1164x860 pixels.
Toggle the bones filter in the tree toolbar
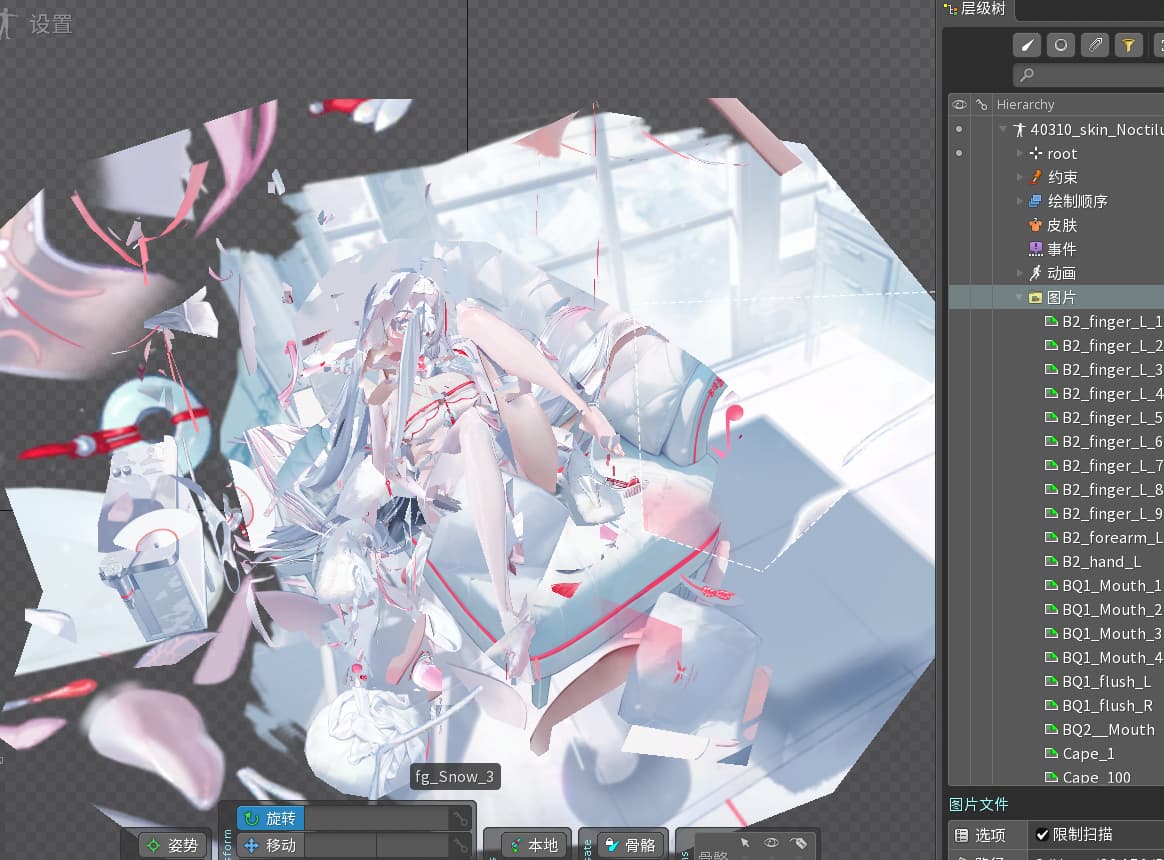(x=1027, y=45)
